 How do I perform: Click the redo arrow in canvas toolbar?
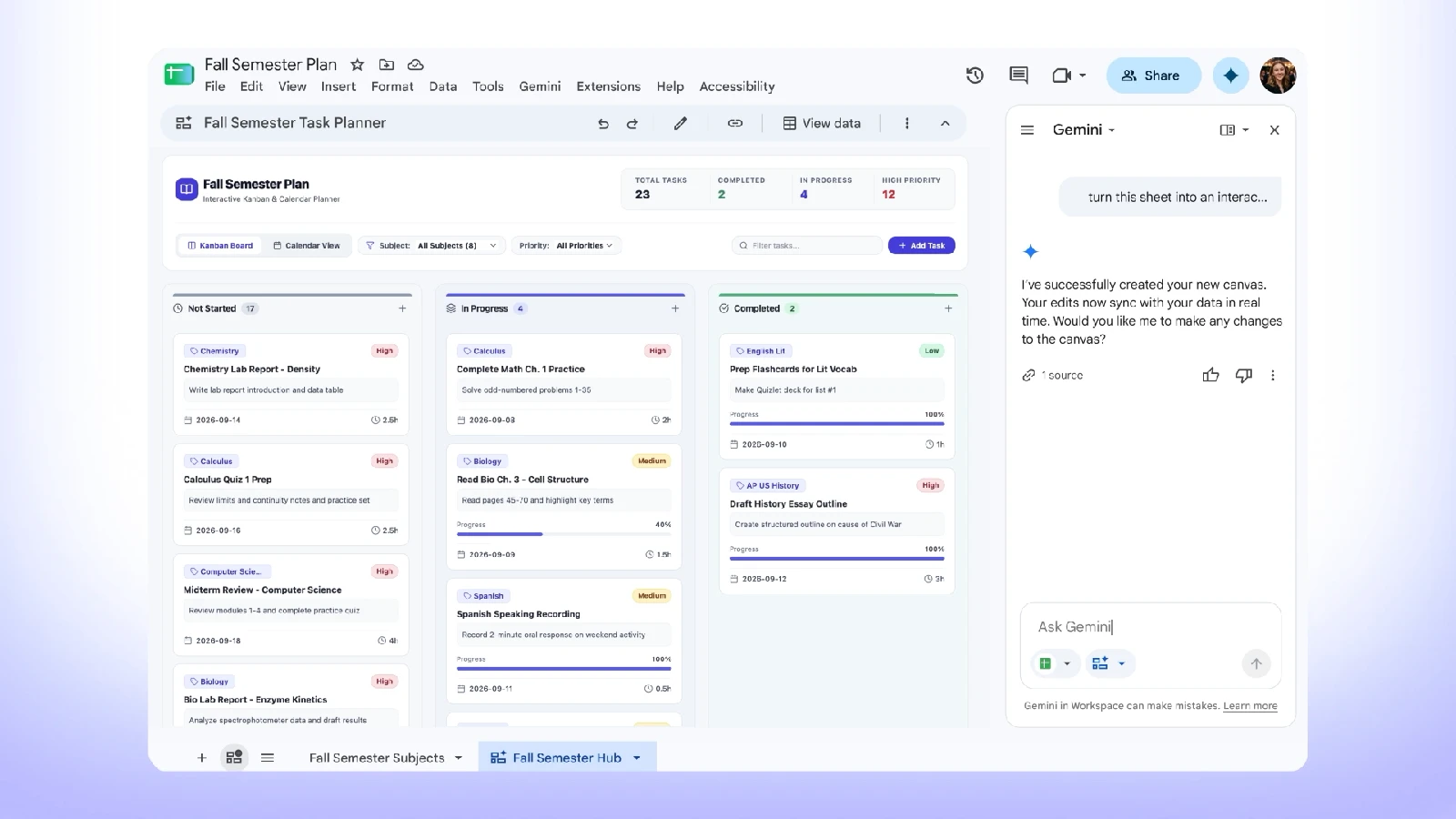[x=632, y=124]
